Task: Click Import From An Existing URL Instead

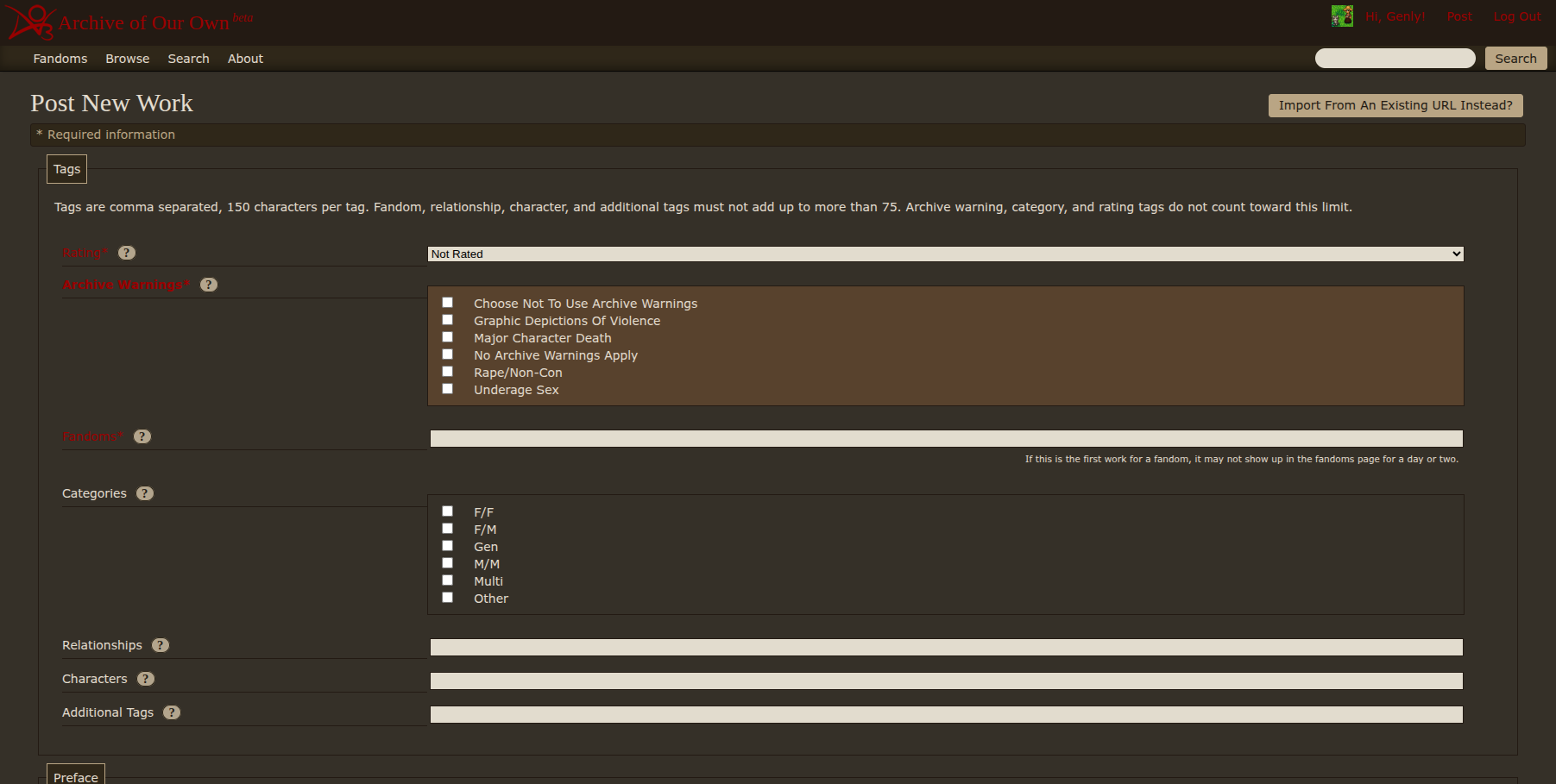Action: (x=1395, y=105)
